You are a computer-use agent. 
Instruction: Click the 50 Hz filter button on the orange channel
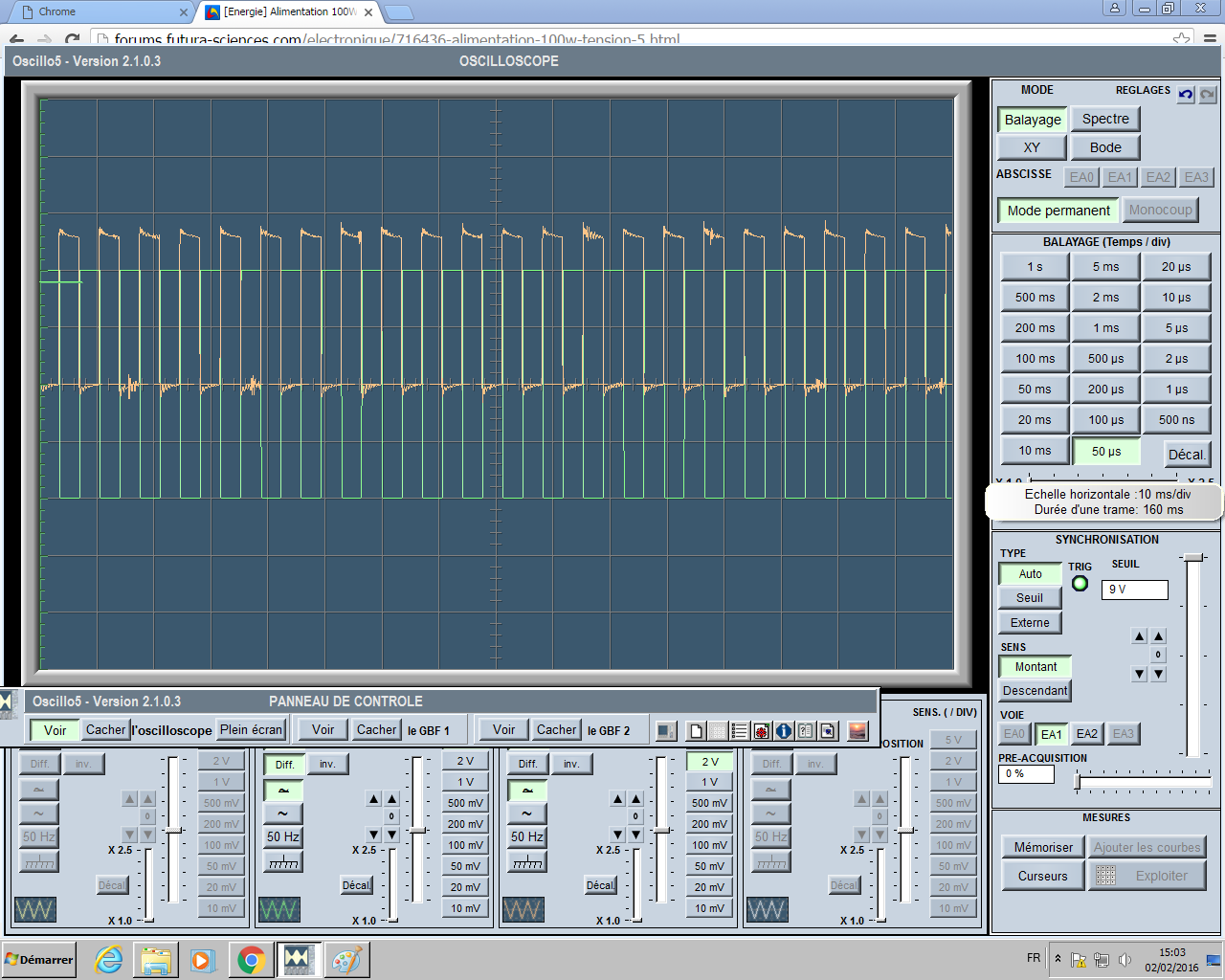coord(527,836)
